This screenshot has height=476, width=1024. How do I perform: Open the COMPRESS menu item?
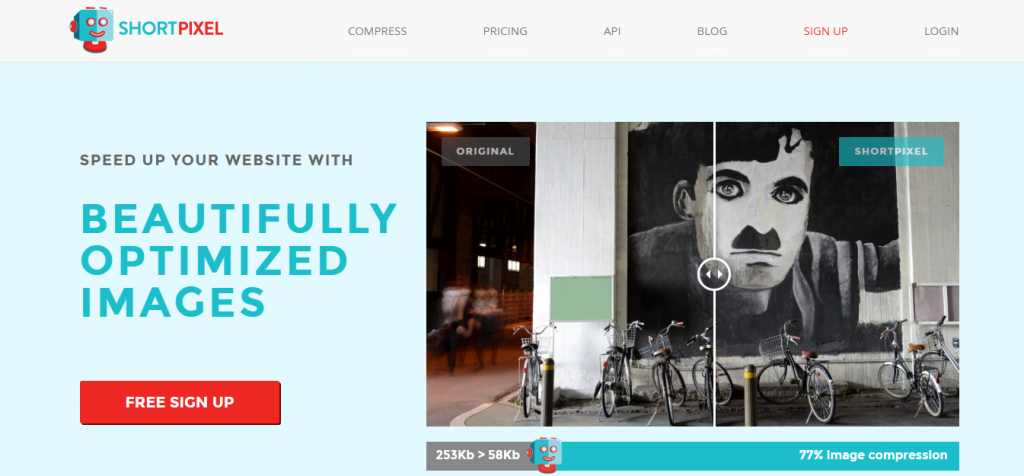point(377,31)
